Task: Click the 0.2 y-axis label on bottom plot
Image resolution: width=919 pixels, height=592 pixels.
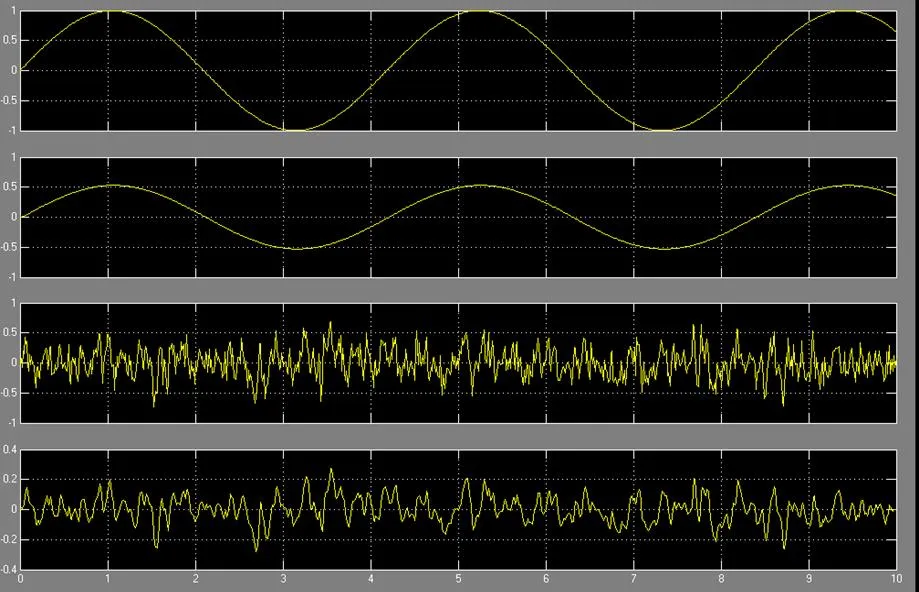Action: tap(10, 479)
